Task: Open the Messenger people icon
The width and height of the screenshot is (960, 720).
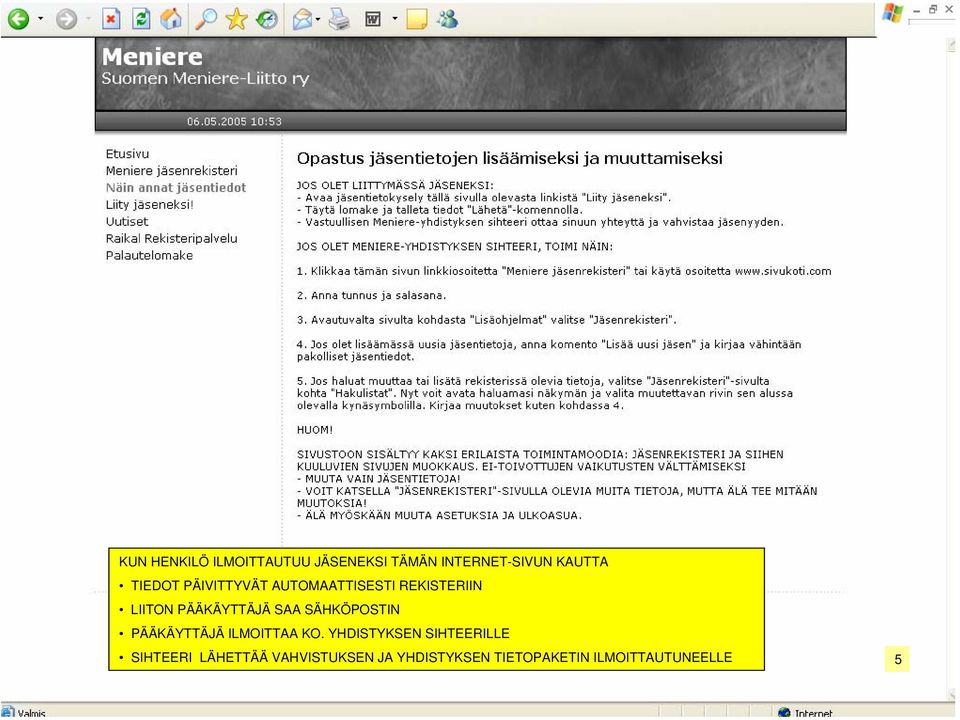Action: pyautogui.click(x=448, y=20)
